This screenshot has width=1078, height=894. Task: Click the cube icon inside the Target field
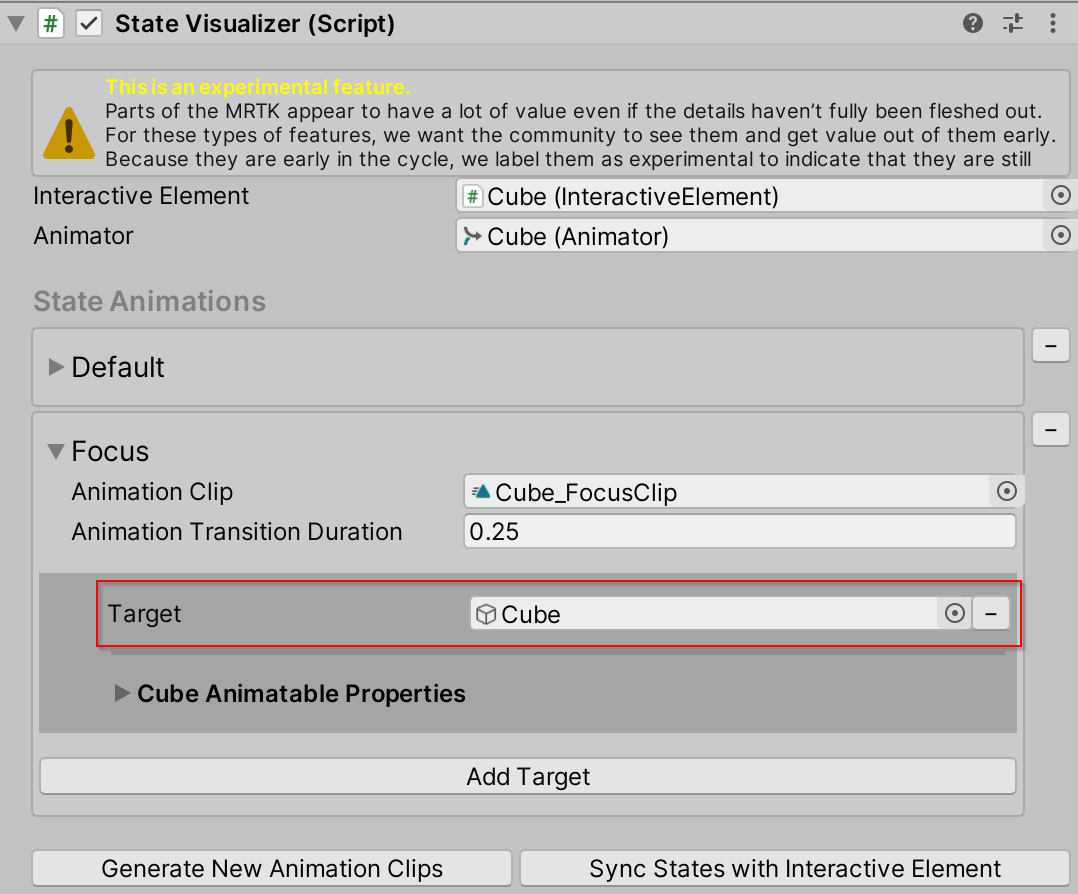coord(487,613)
